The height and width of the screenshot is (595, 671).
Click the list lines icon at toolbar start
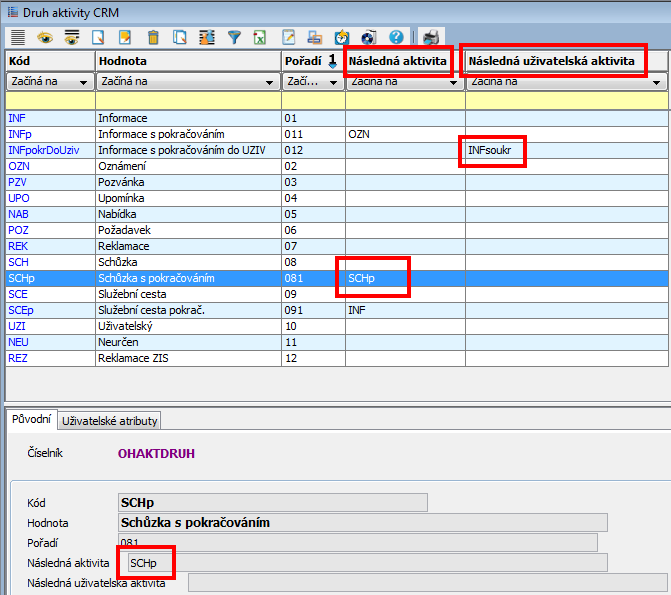coord(18,38)
